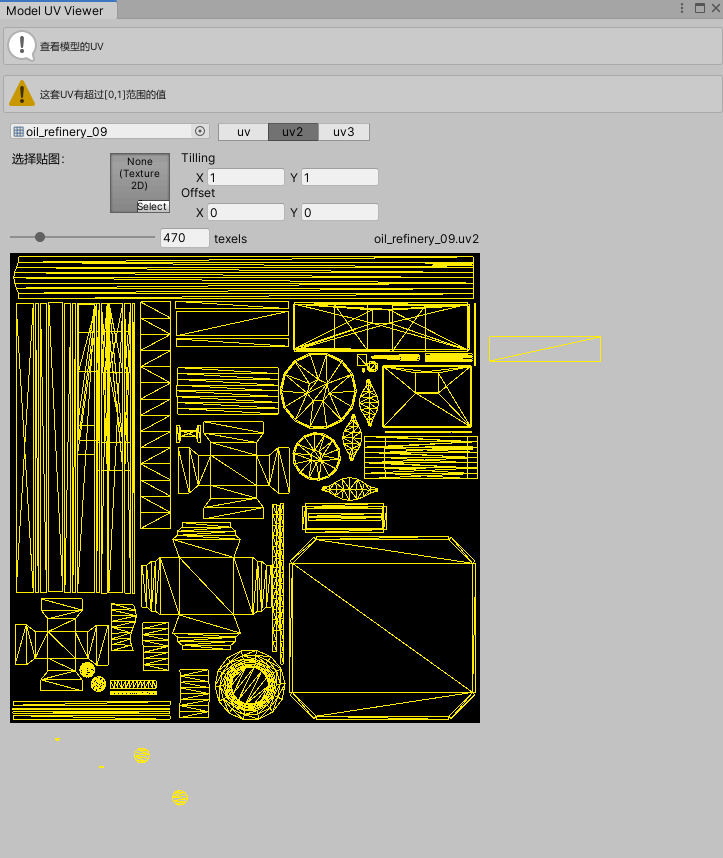Image resolution: width=723 pixels, height=858 pixels.
Task: Maximize the Model UV Viewer window
Action: coord(700,8)
